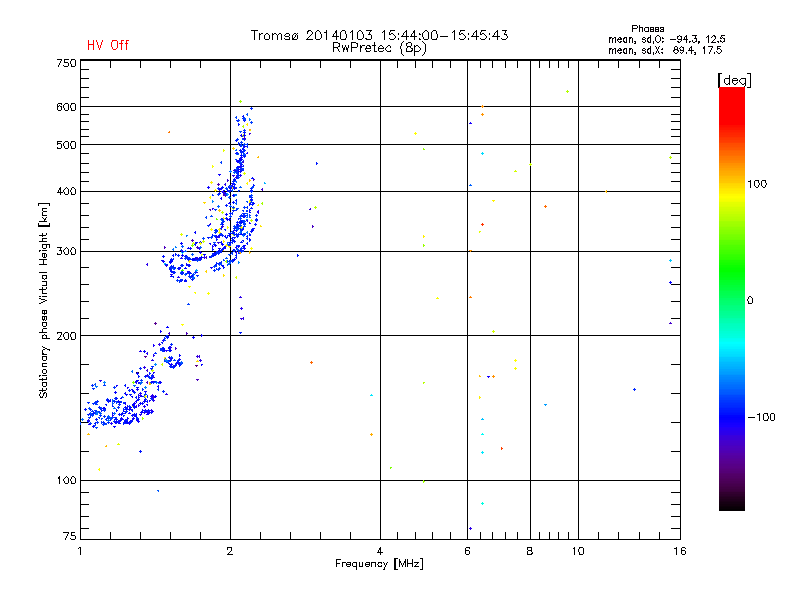Click the 'Stationary phase Virtual Height [km]' axis label

(44, 300)
